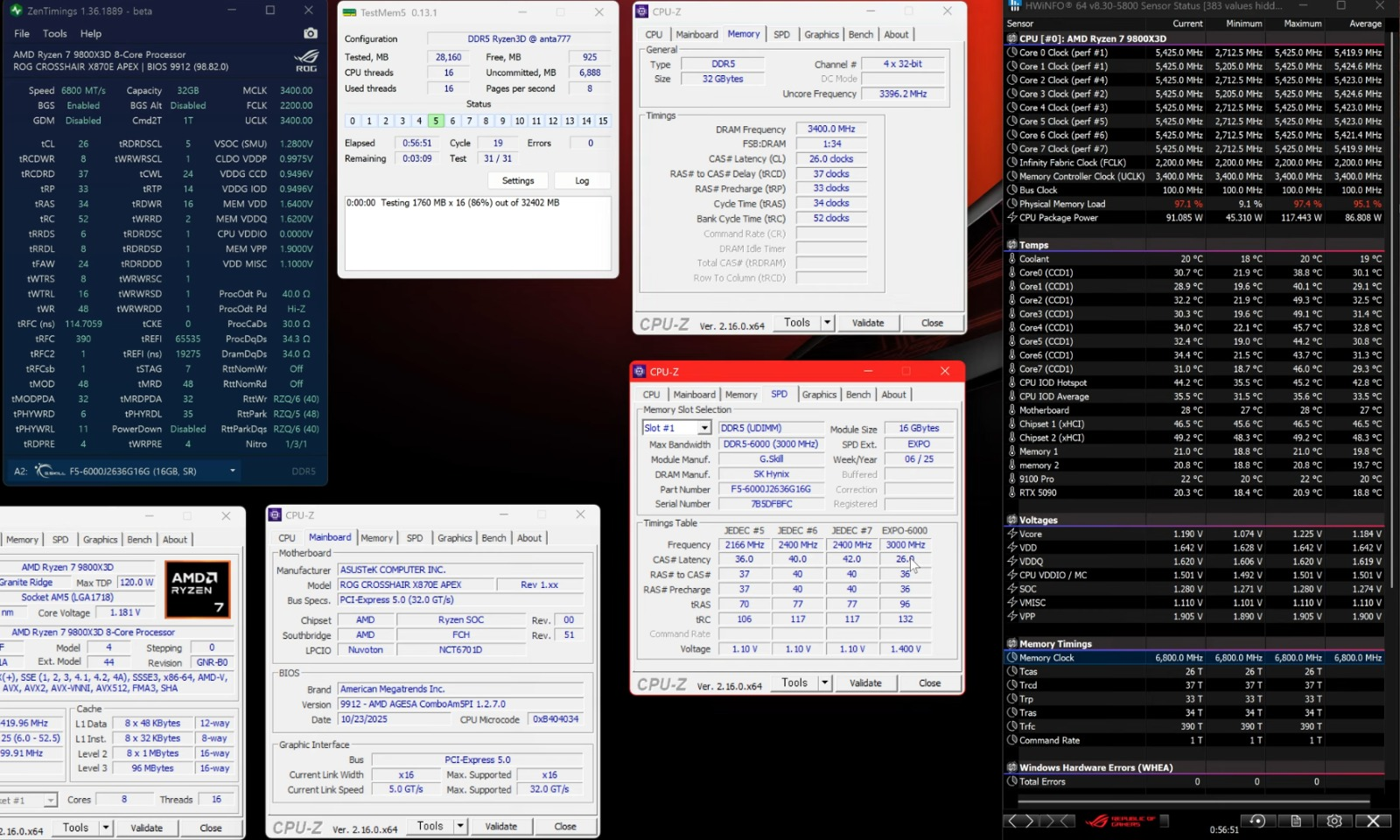Open HWiNFO sensor settings gear icon
1400x840 pixels.
[1334, 821]
